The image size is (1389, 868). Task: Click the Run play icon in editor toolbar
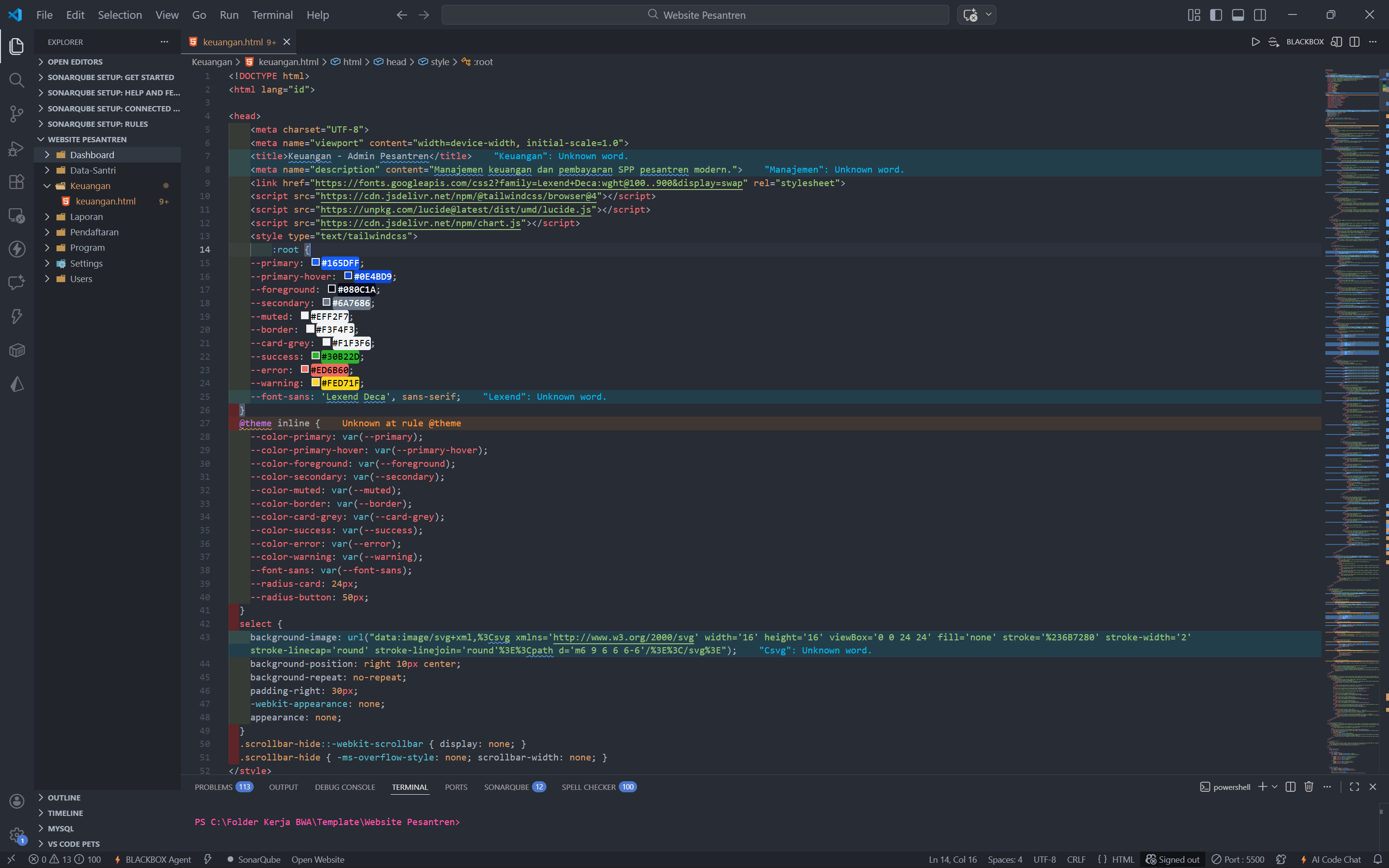click(1255, 42)
